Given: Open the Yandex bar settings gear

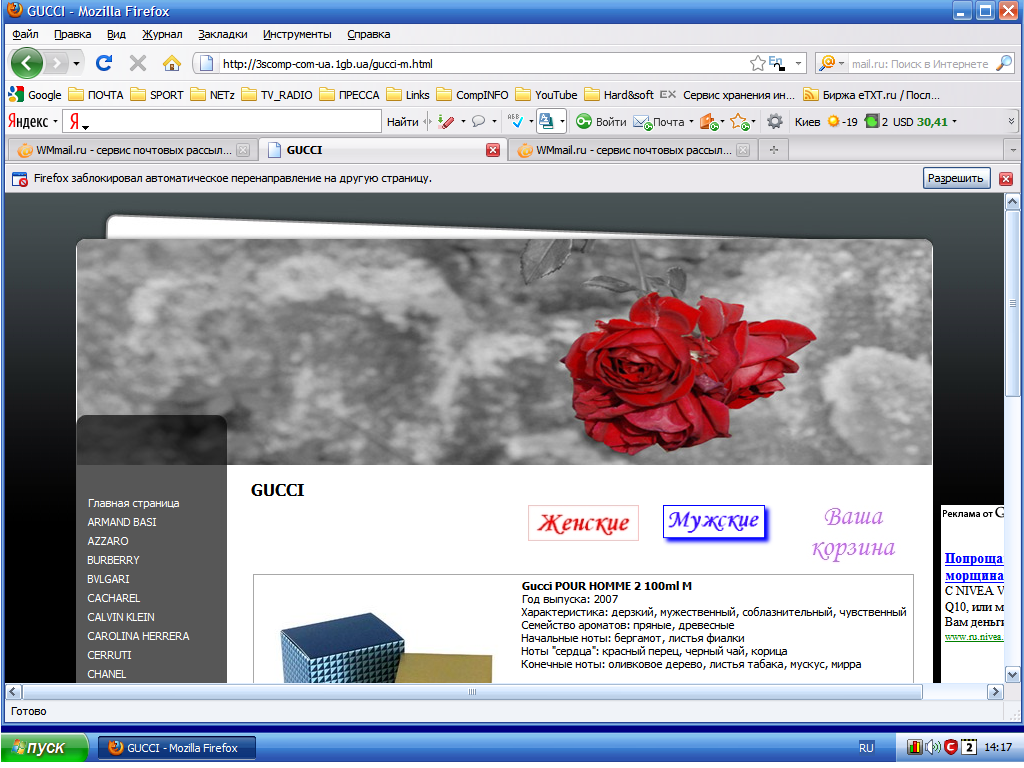Looking at the screenshot, I should coord(775,121).
